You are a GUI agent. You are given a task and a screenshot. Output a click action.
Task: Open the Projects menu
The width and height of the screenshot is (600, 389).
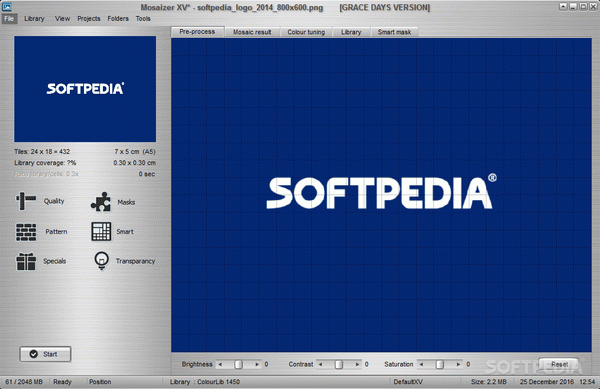pos(88,18)
